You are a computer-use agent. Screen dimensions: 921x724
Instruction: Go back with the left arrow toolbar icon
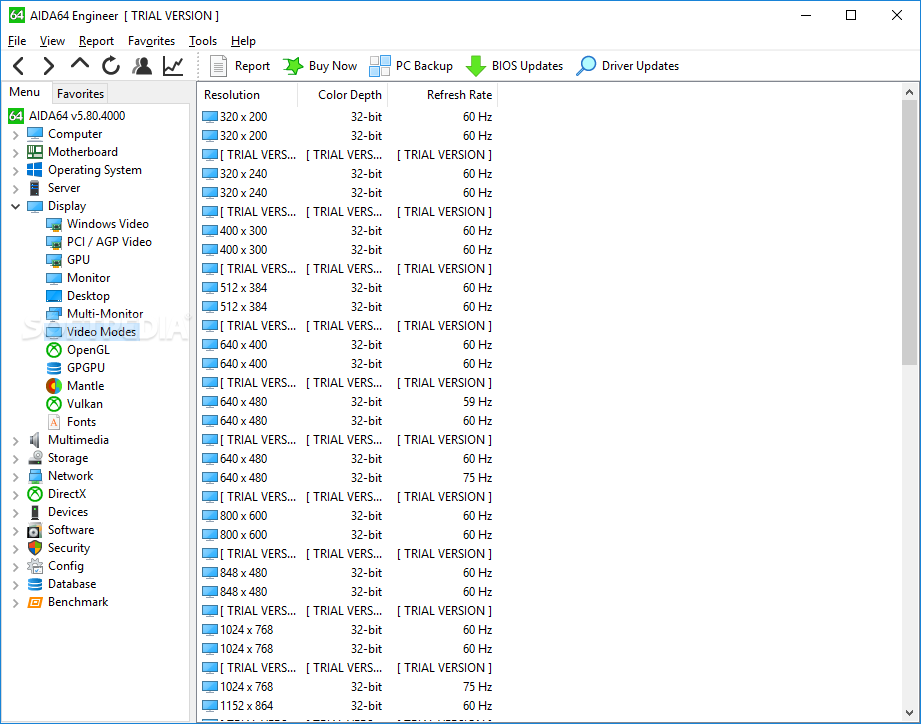pos(19,66)
